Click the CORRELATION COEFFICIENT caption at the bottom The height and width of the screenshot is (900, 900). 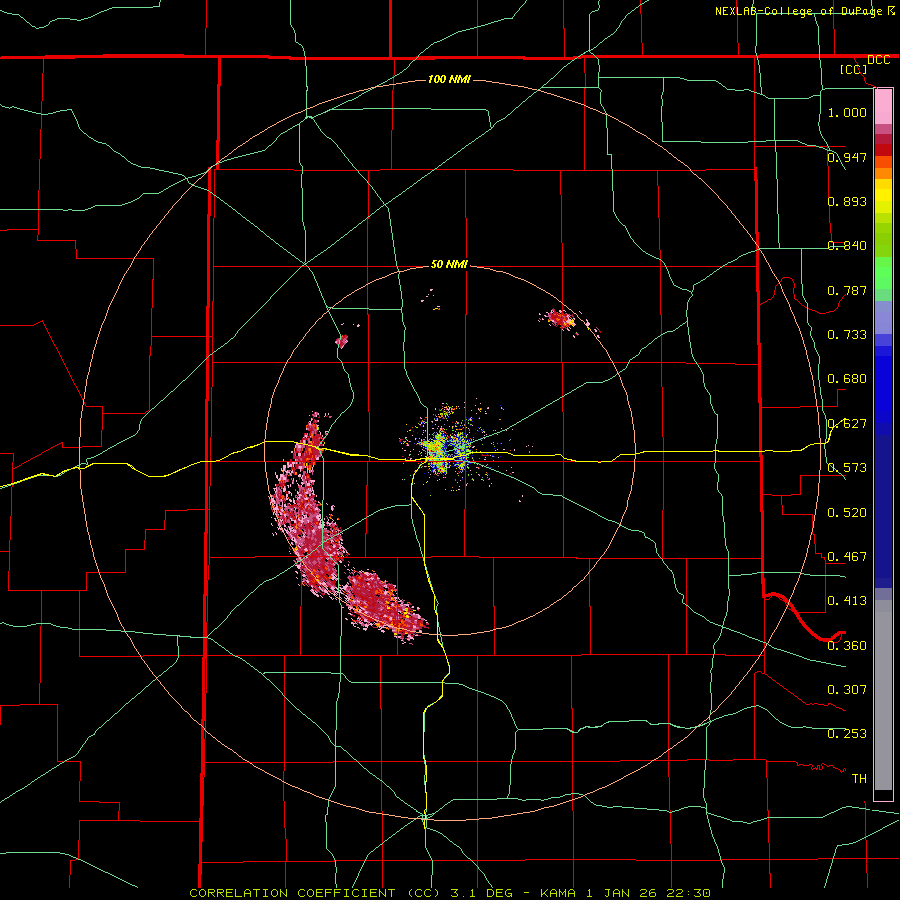(449, 893)
